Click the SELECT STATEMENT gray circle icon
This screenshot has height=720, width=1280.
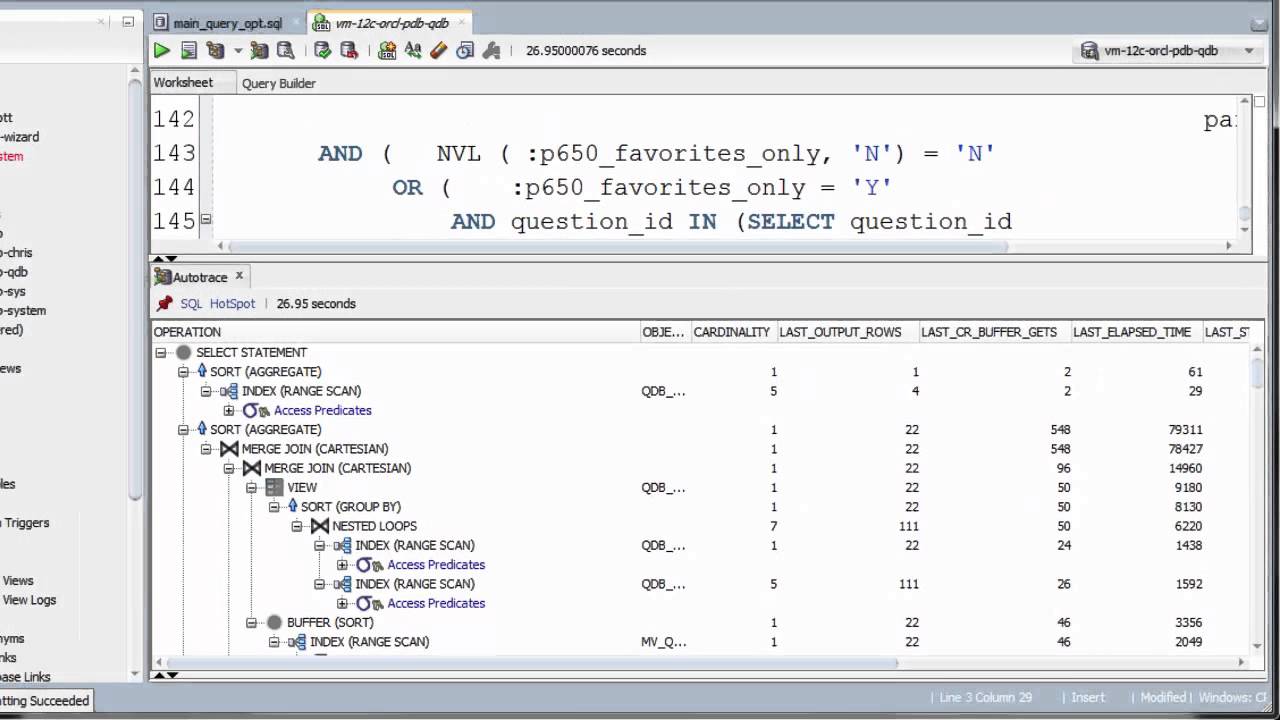[x=183, y=352]
